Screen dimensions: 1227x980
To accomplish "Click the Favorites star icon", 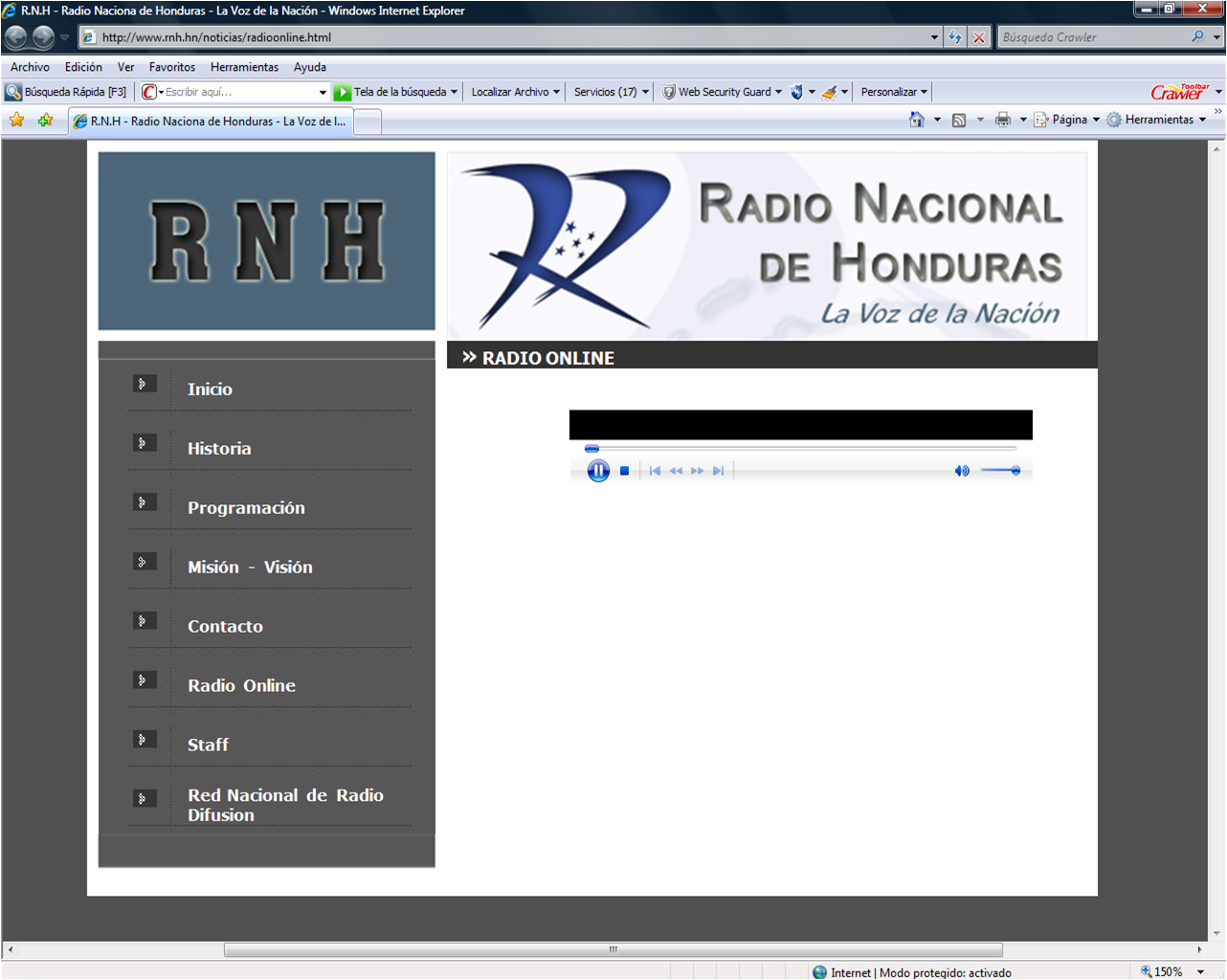I will pyautogui.click(x=16, y=121).
